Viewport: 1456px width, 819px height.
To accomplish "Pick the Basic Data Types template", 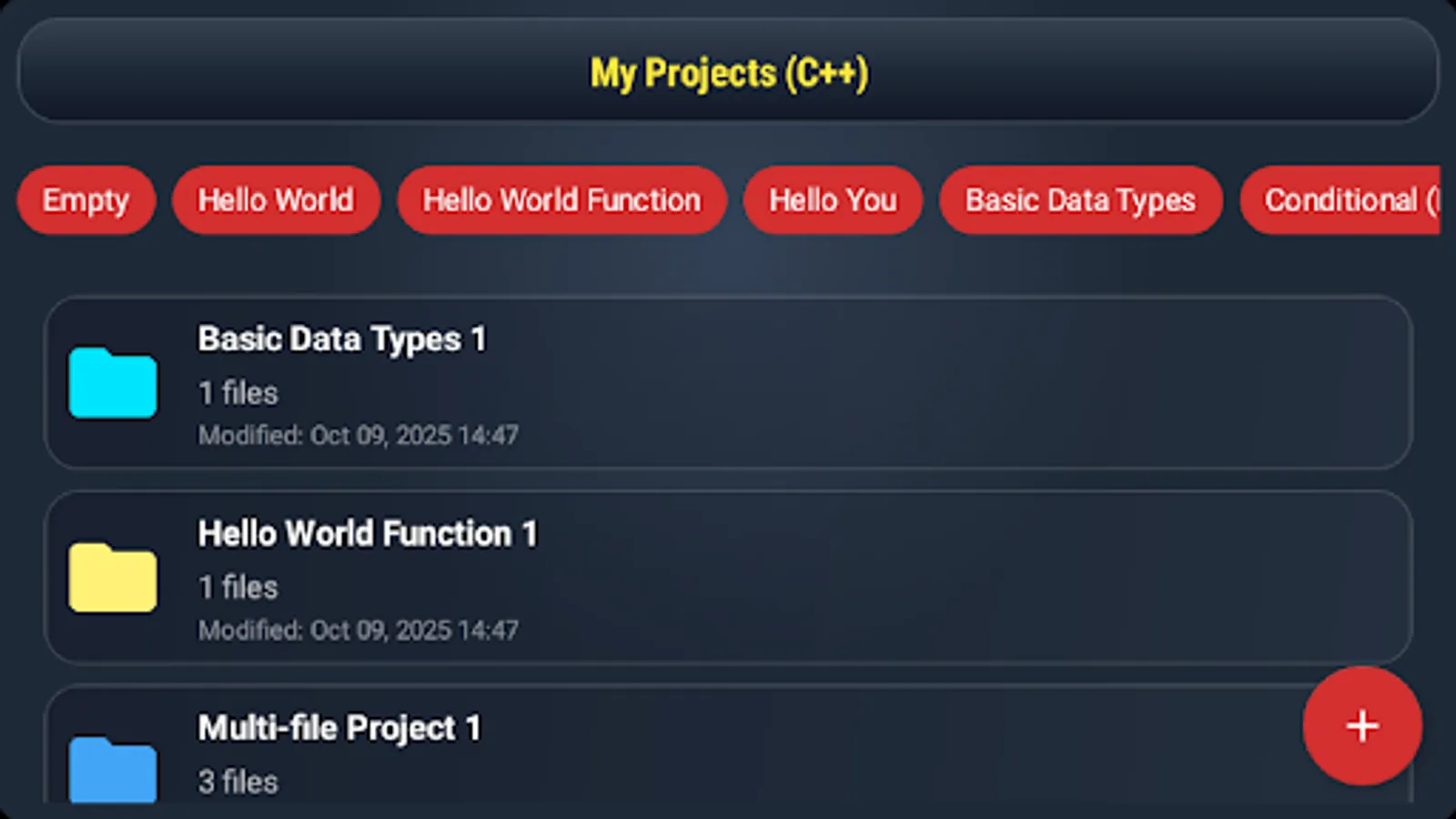I will click(1080, 200).
